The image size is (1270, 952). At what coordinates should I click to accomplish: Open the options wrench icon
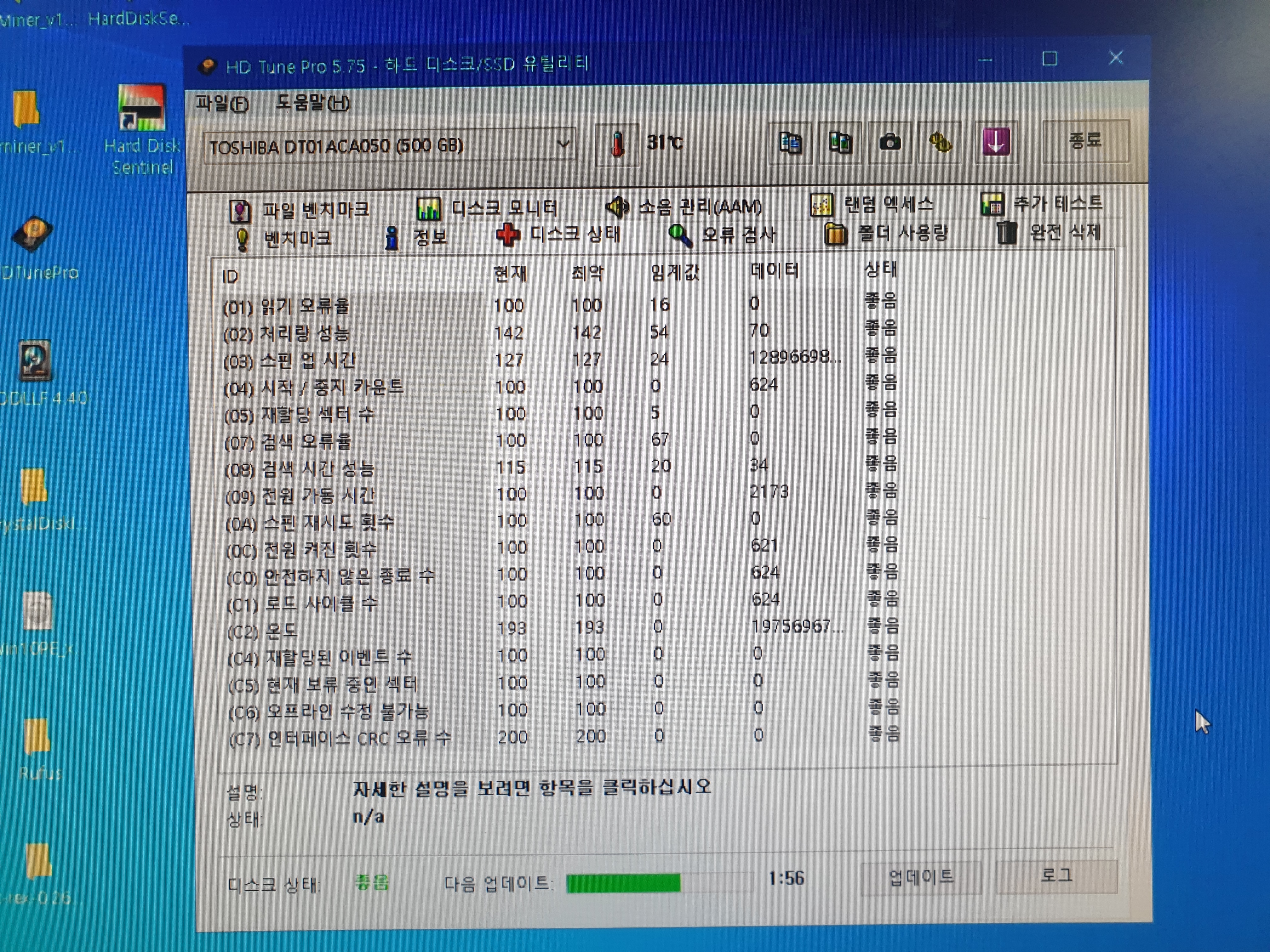(940, 142)
